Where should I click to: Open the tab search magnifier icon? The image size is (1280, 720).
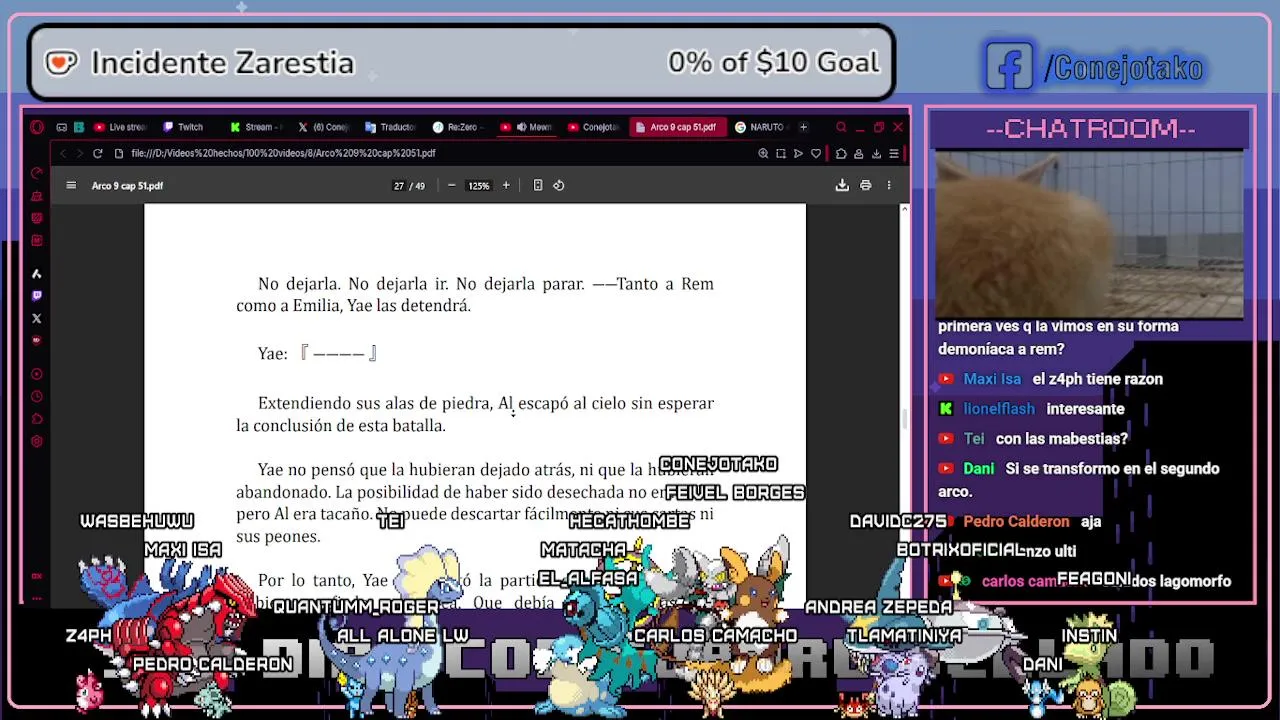841,127
